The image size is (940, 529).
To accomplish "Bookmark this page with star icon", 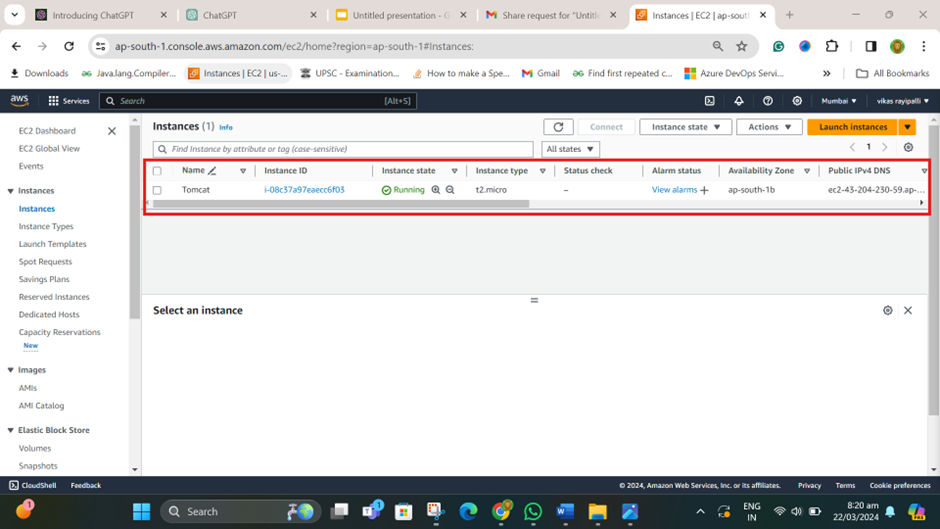I will pyautogui.click(x=742, y=46).
